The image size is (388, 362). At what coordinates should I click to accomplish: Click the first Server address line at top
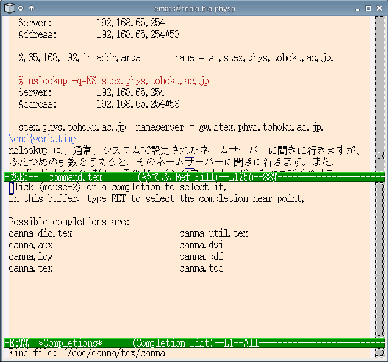pos(92,23)
